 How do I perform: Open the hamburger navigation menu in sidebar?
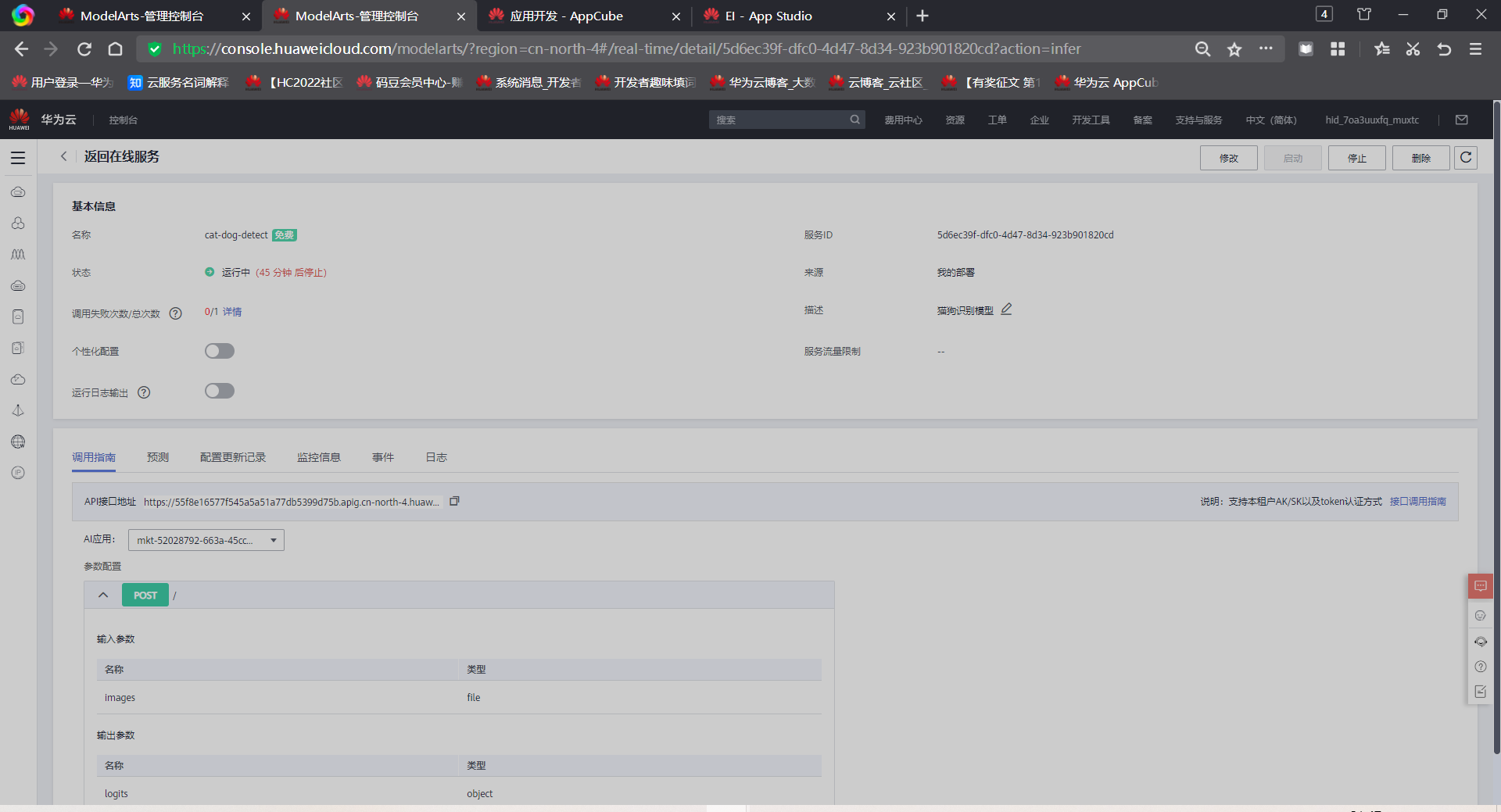click(18, 158)
